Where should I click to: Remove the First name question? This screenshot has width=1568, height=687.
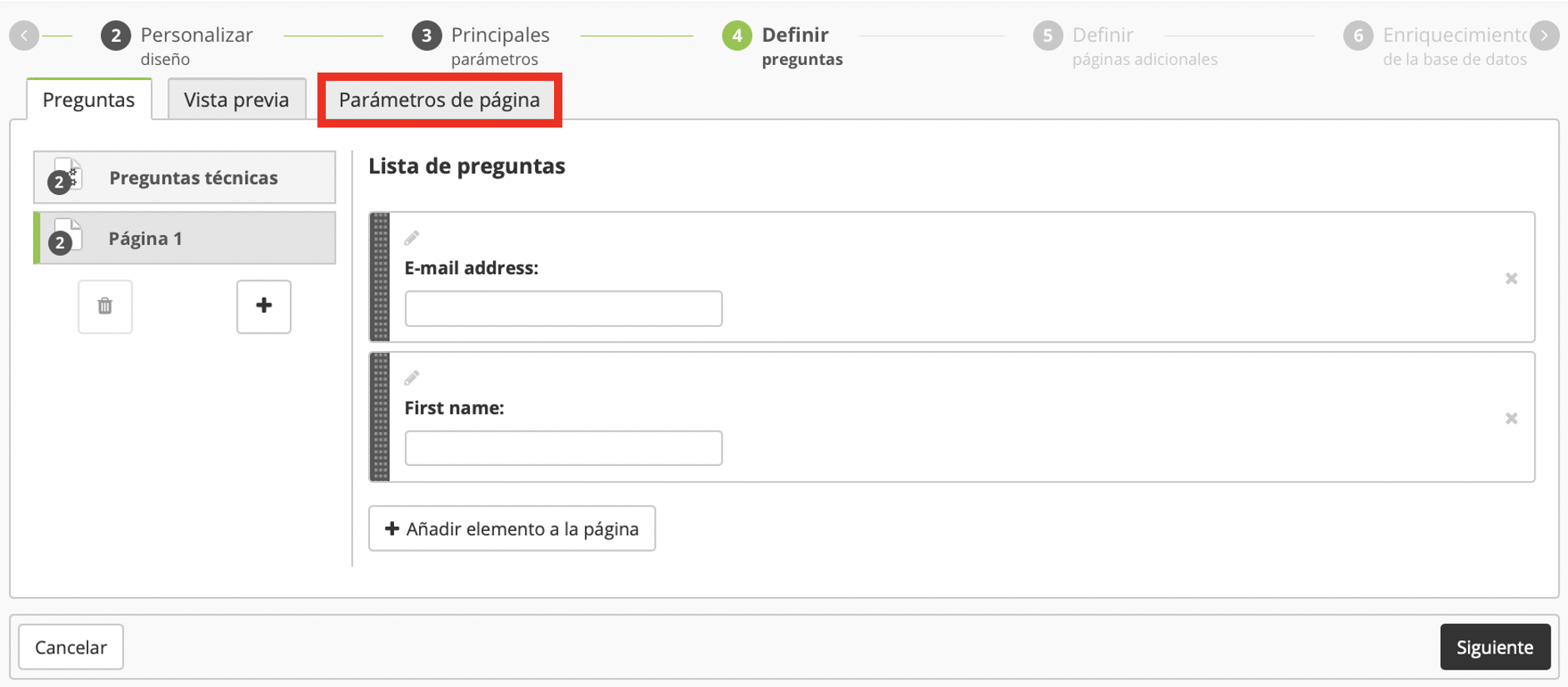click(1511, 419)
